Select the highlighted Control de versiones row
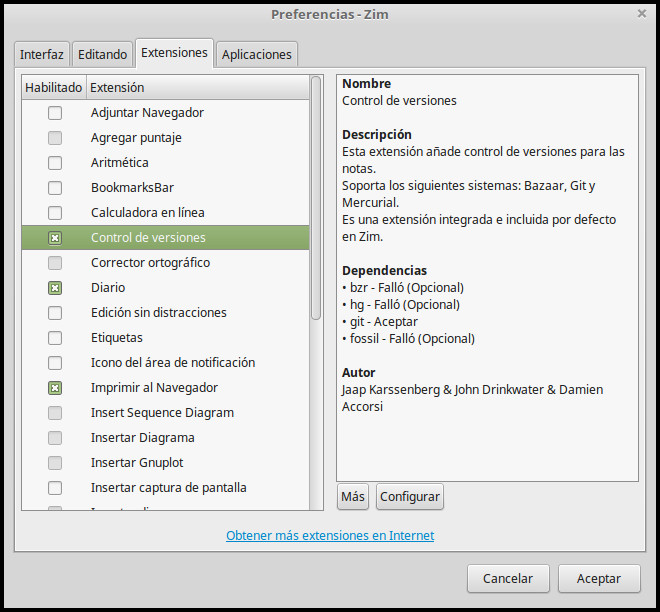This screenshot has height=612, width=660. pos(165,238)
